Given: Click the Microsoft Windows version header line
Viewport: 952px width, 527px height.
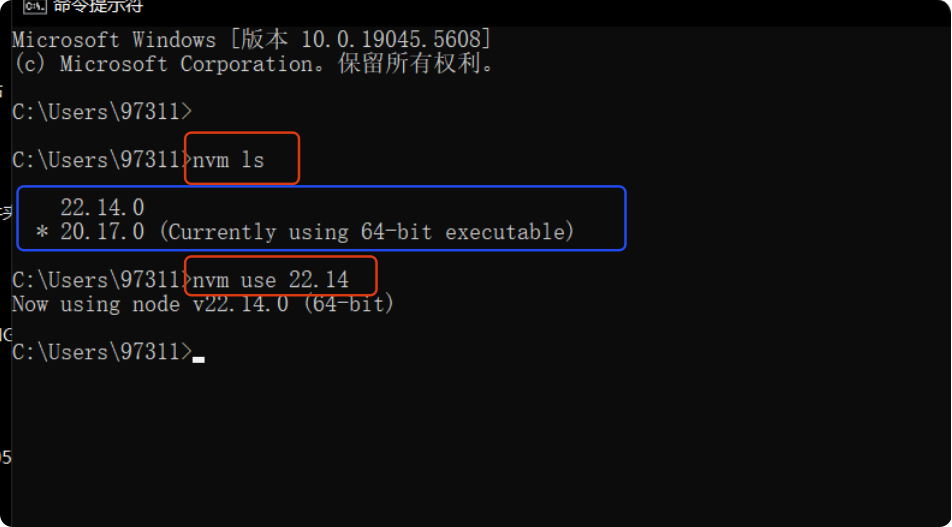Looking at the screenshot, I should tap(251, 41).
